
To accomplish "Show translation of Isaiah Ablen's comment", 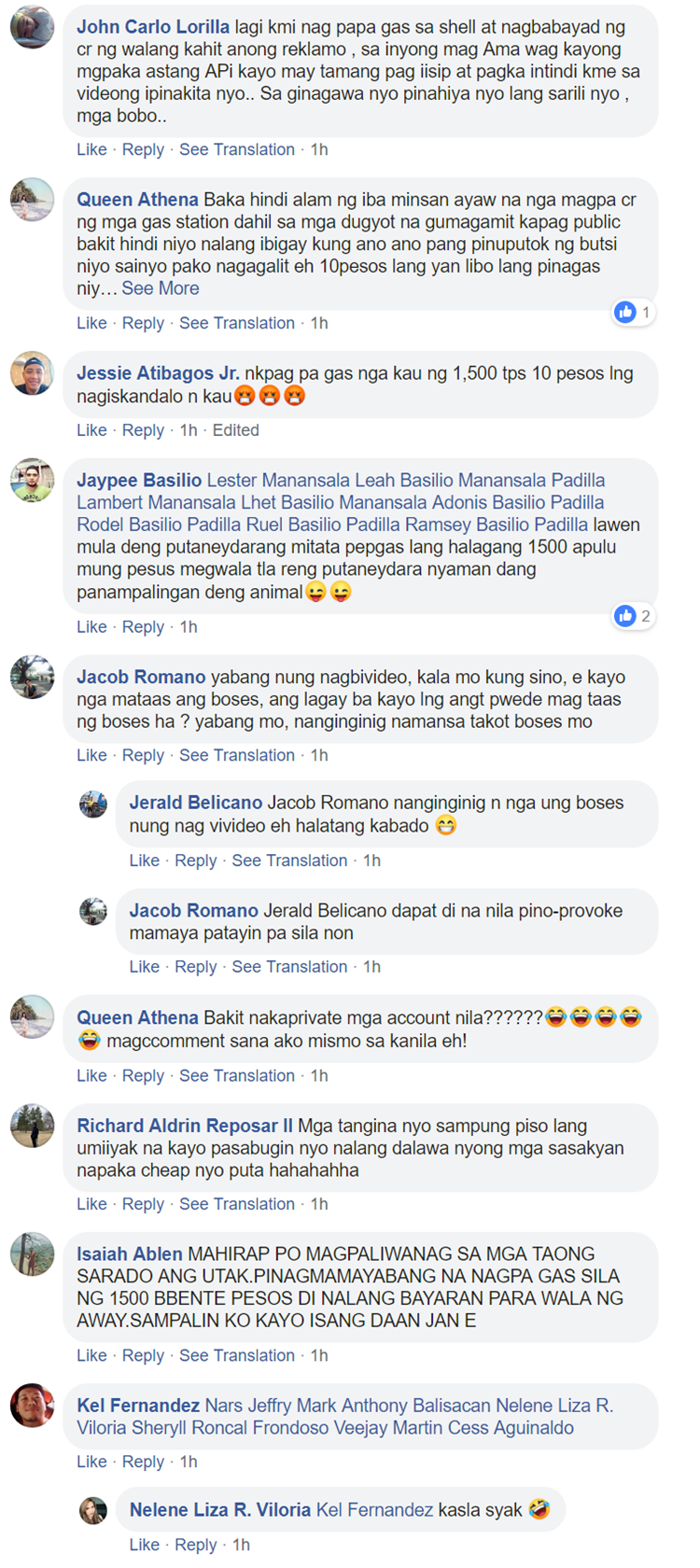I will click(237, 1355).
